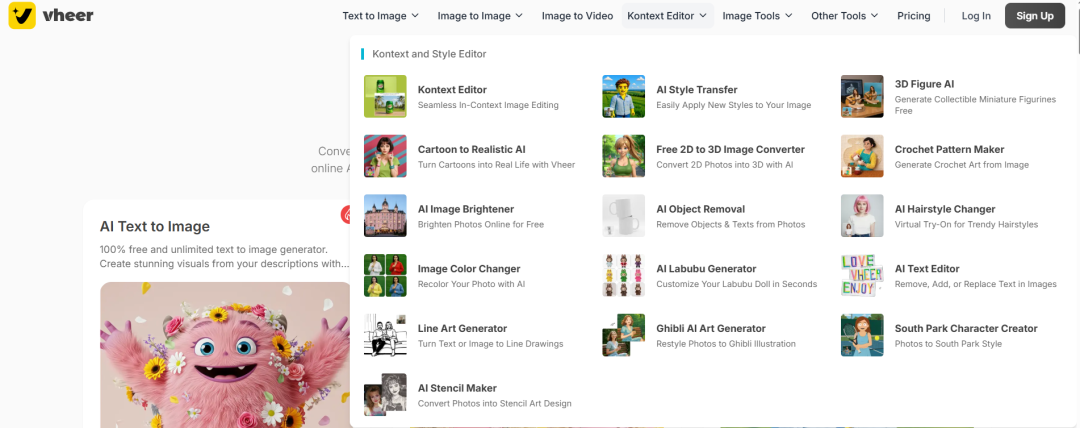Image resolution: width=1080 pixels, height=428 pixels.
Task: Open the Image Tools dropdown menu
Action: (757, 16)
